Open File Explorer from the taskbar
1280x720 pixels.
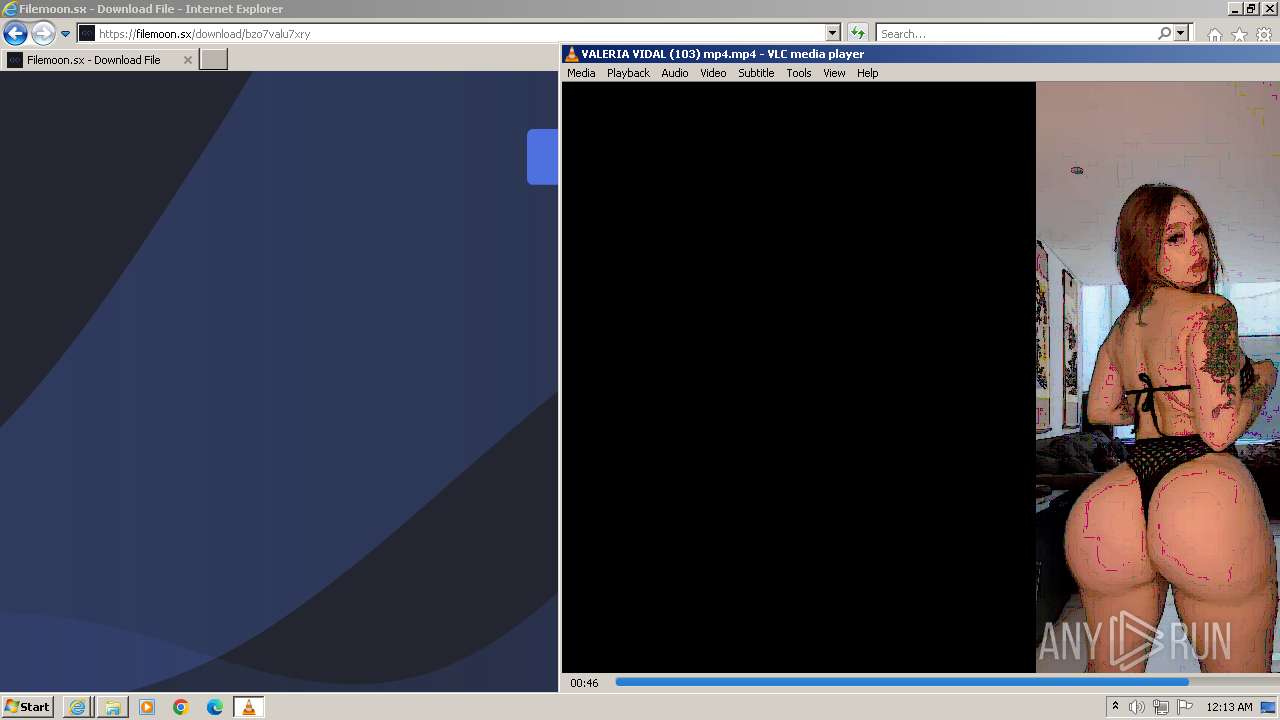click(112, 707)
